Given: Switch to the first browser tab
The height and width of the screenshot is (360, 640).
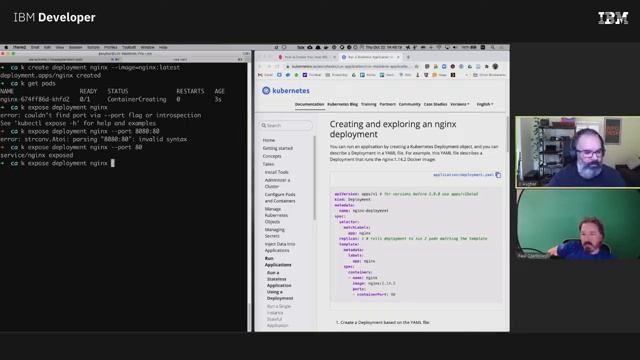Looking at the screenshot, I should pos(306,57).
